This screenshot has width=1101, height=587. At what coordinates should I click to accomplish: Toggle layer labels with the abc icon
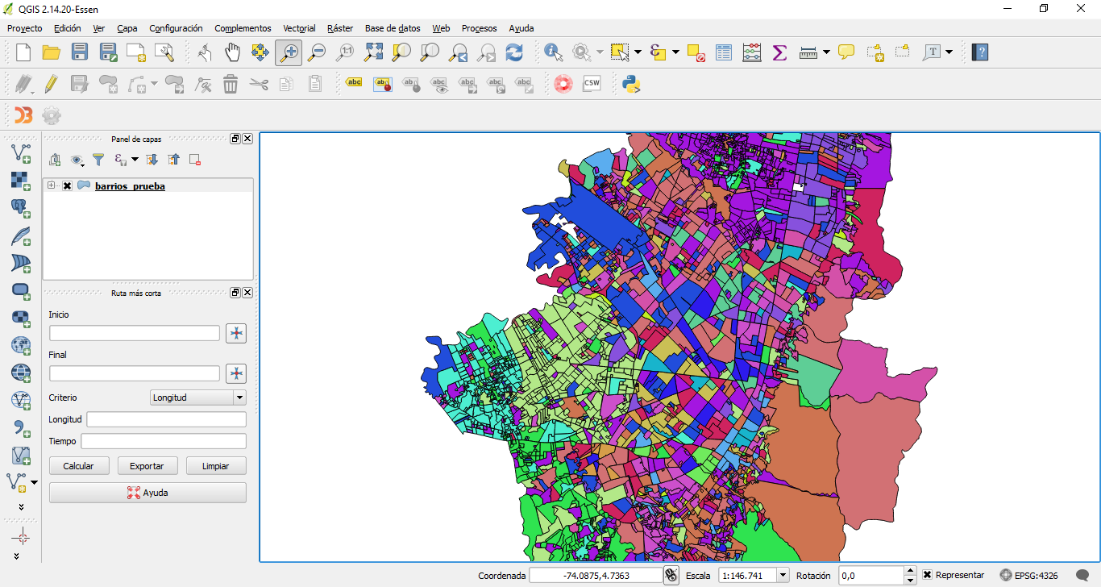coord(353,84)
